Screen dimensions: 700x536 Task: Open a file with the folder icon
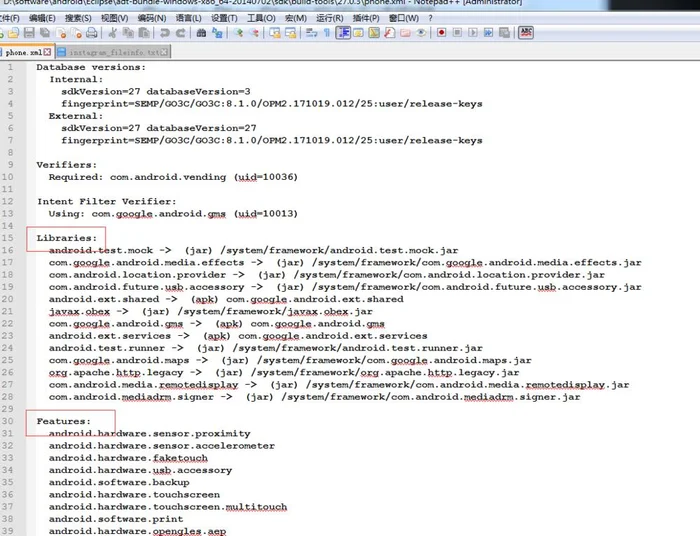pos(13,33)
